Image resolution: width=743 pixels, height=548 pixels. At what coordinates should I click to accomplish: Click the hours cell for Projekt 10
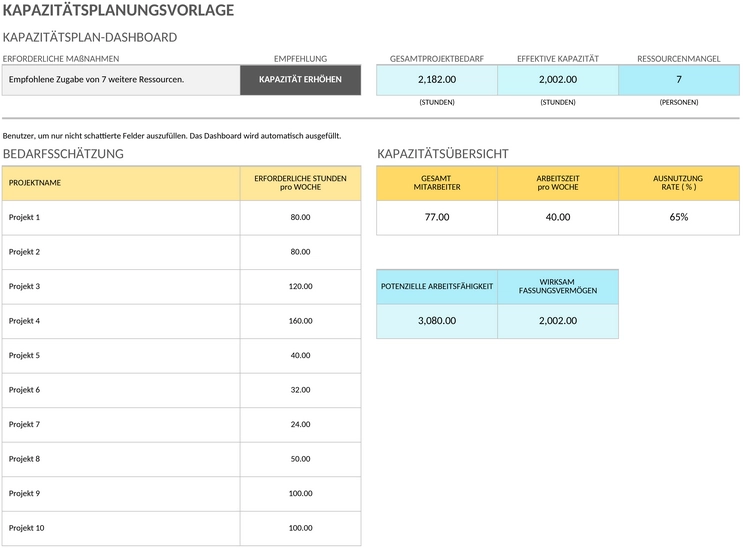click(300, 529)
